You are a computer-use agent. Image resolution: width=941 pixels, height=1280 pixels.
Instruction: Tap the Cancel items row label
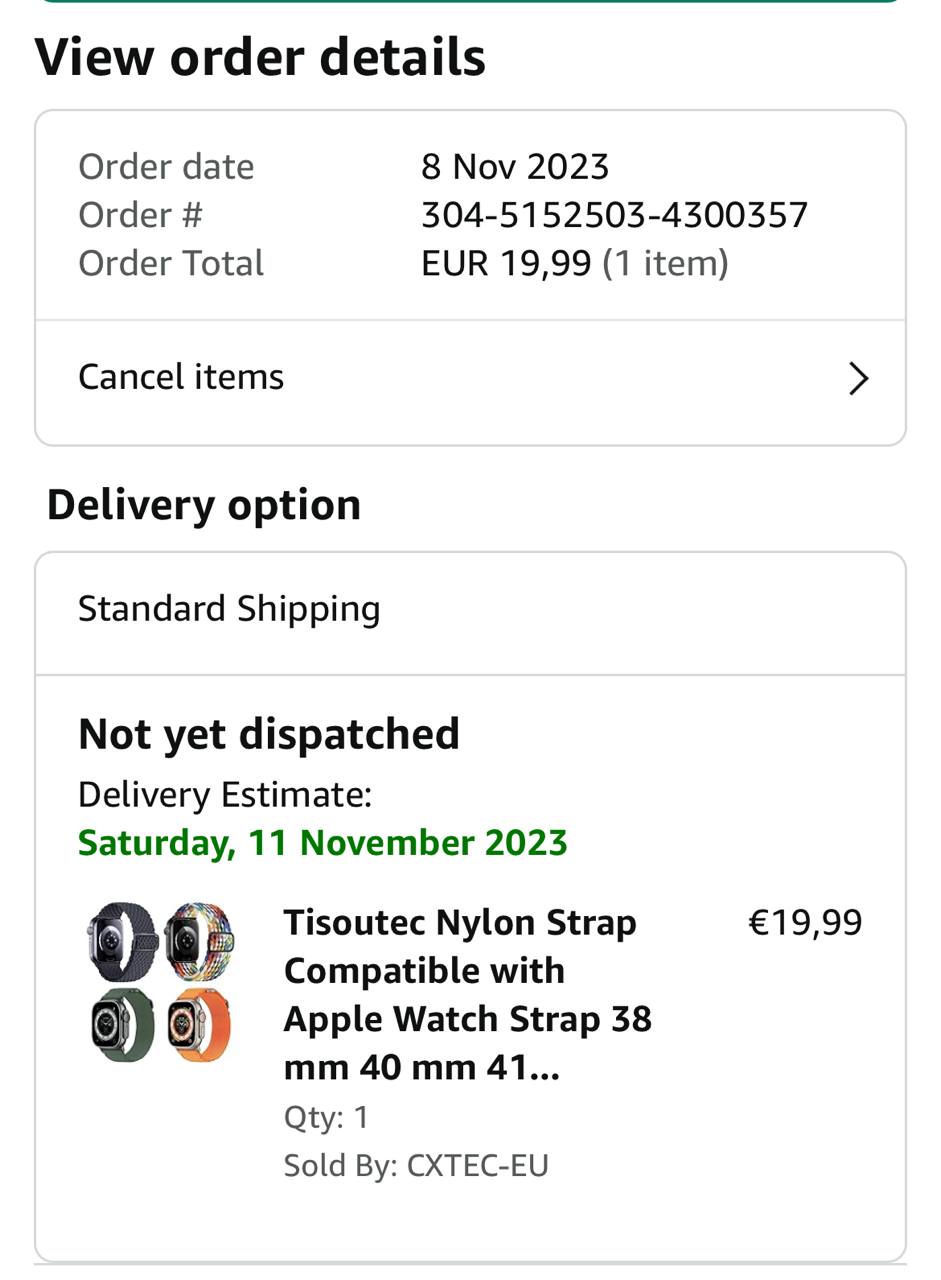[181, 377]
